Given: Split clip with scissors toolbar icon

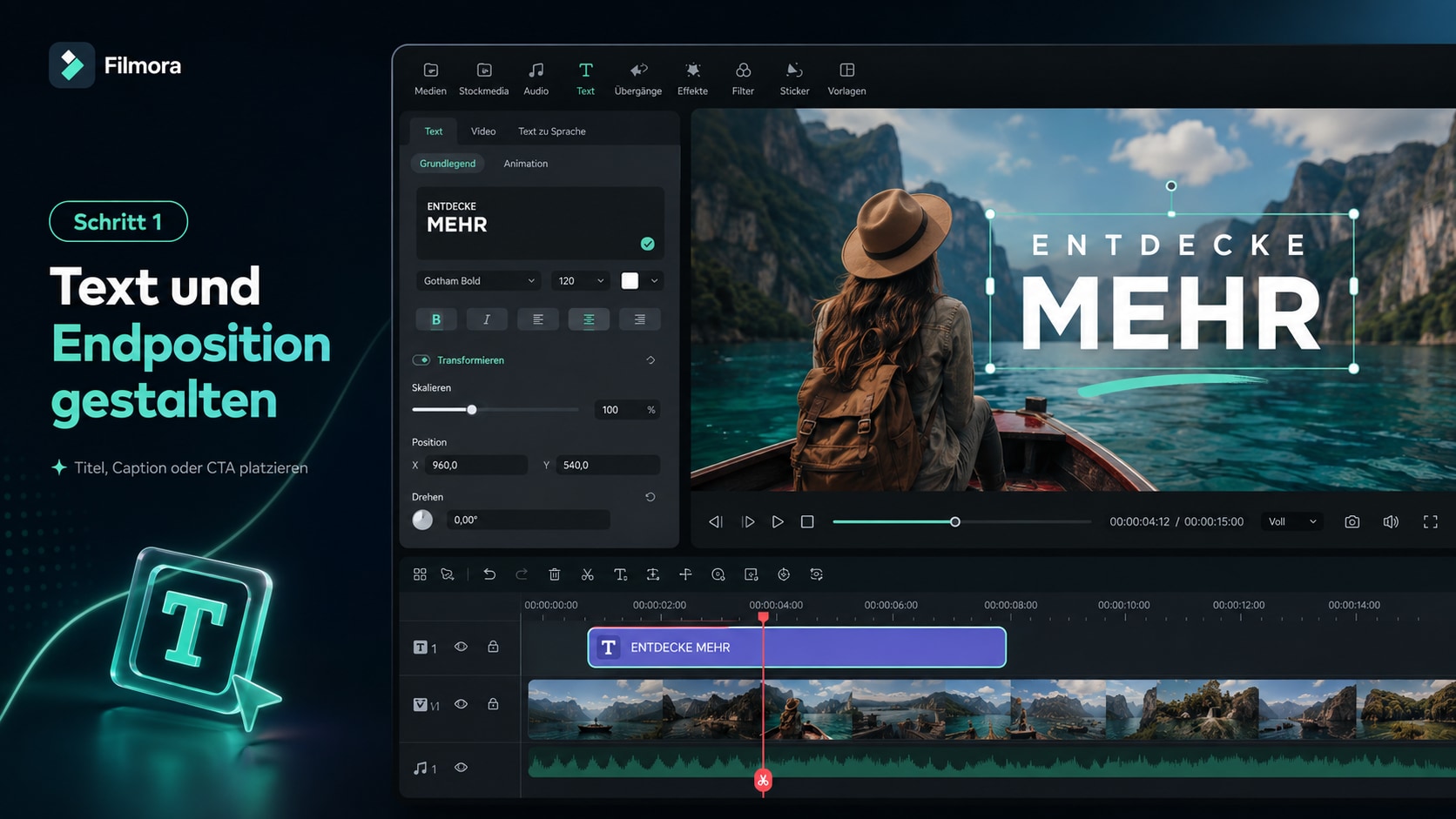Looking at the screenshot, I should [588, 574].
